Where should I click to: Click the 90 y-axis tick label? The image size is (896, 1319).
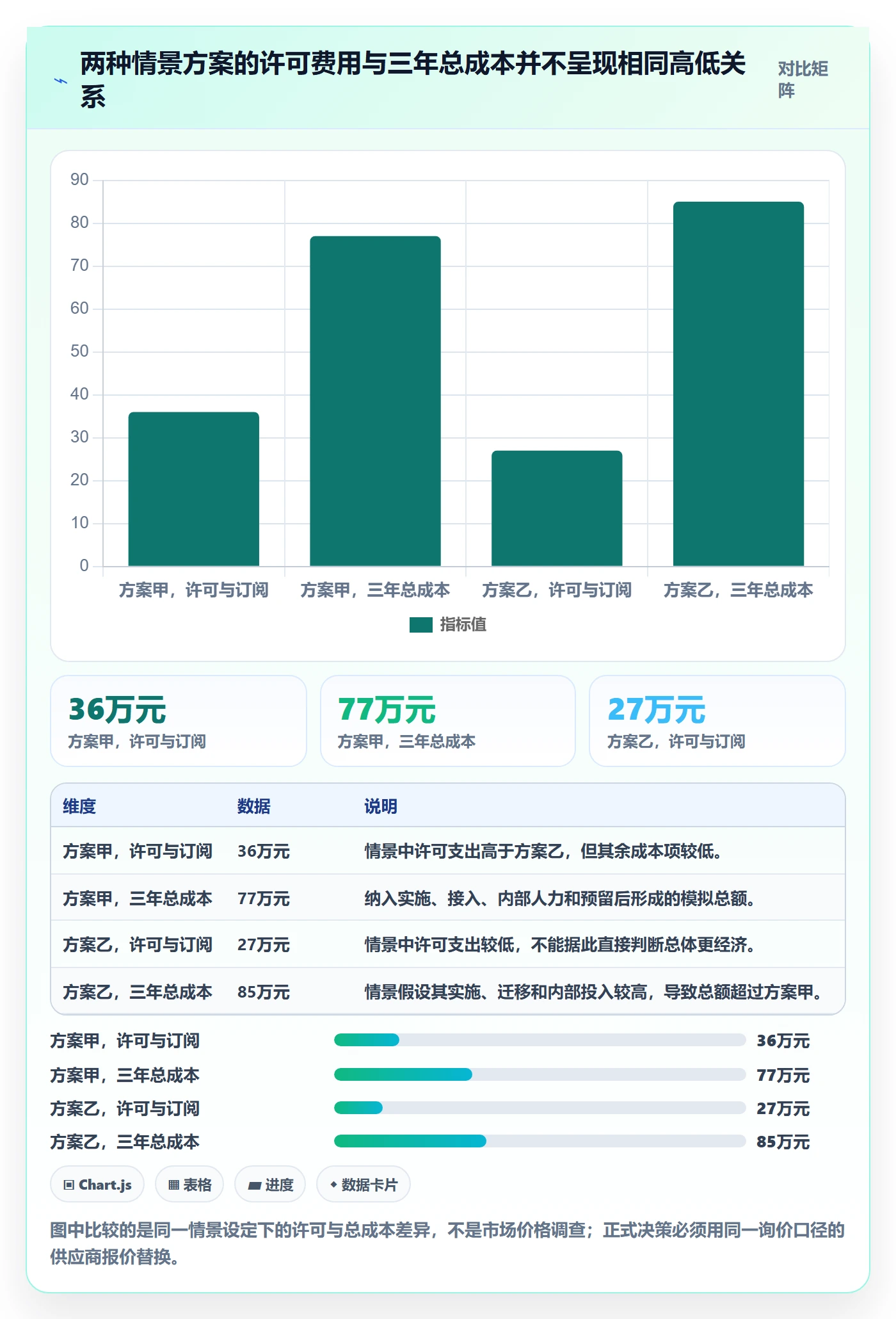click(79, 180)
